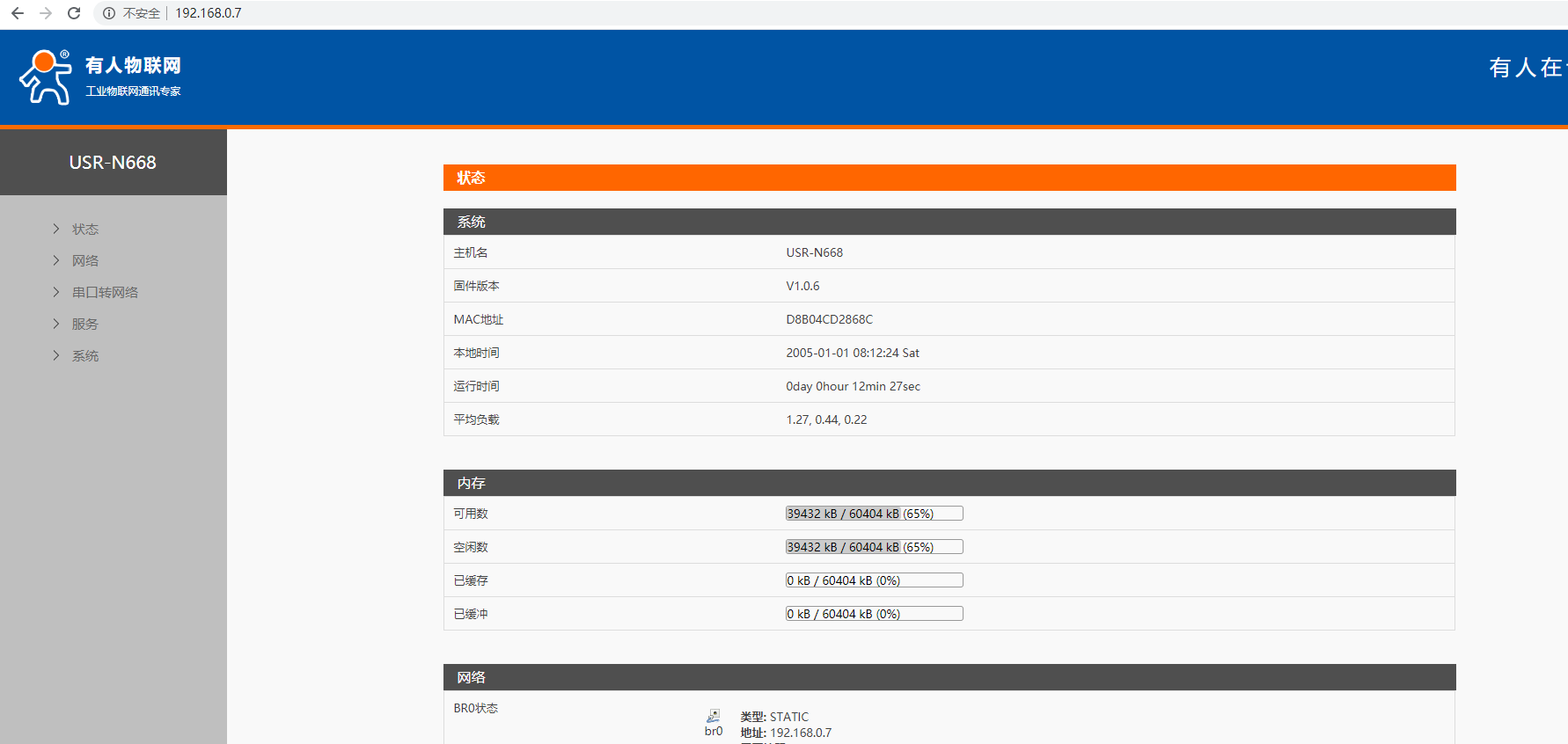This screenshot has height=744, width=1568.
Task: Reload the page with refresh icon
Action: pos(74,13)
